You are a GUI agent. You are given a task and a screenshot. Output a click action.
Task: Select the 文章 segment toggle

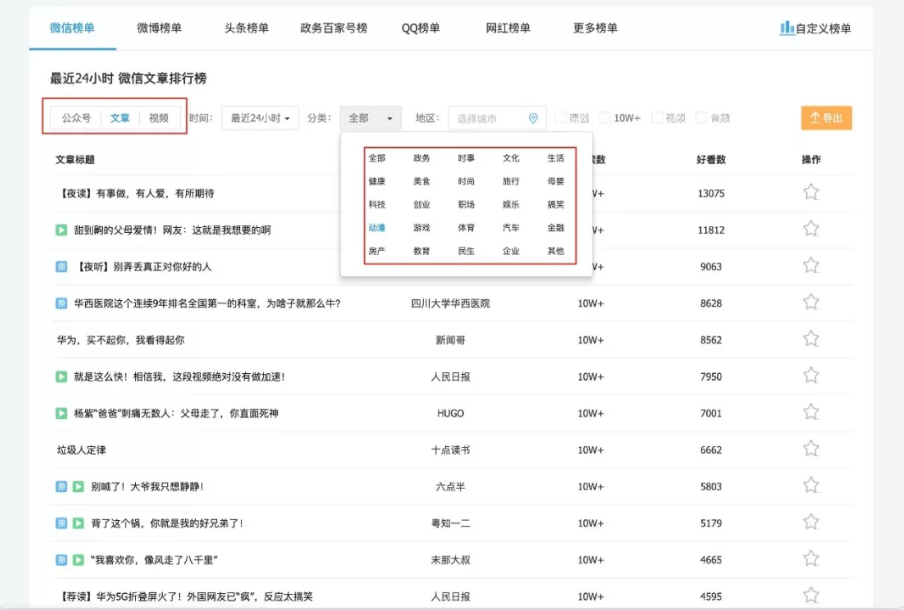tap(120, 118)
